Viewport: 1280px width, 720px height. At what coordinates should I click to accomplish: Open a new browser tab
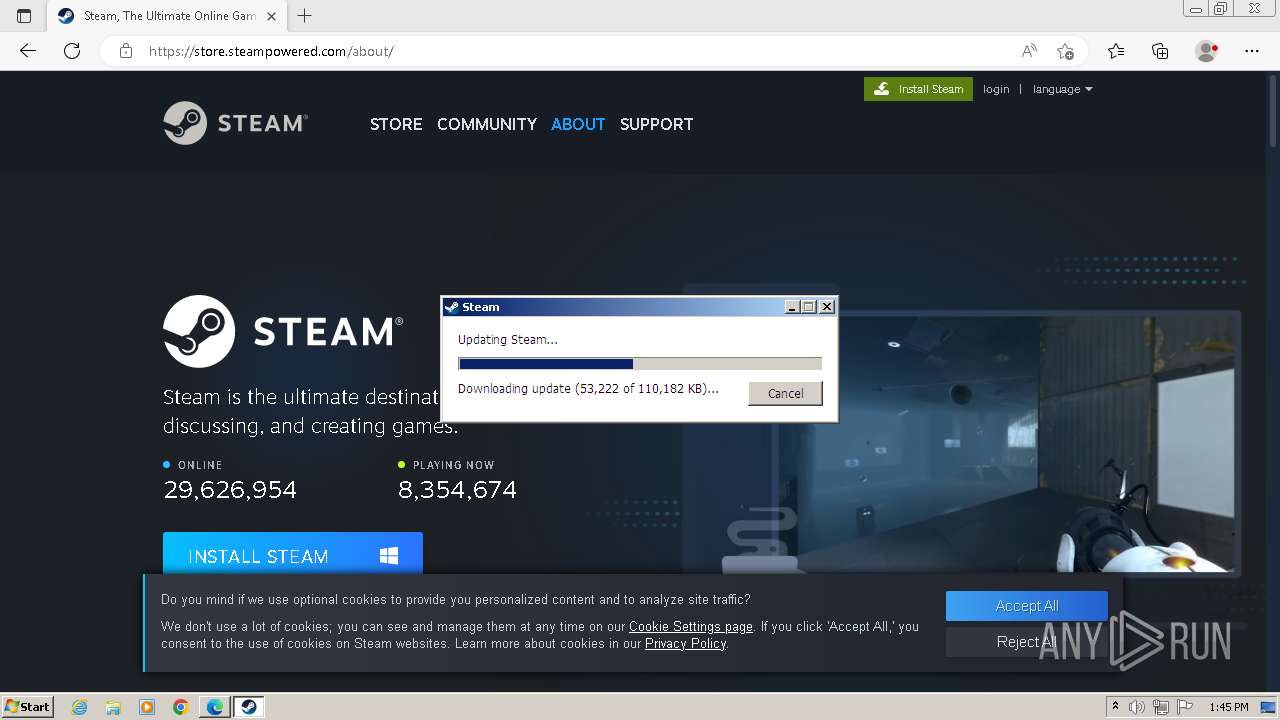point(305,15)
